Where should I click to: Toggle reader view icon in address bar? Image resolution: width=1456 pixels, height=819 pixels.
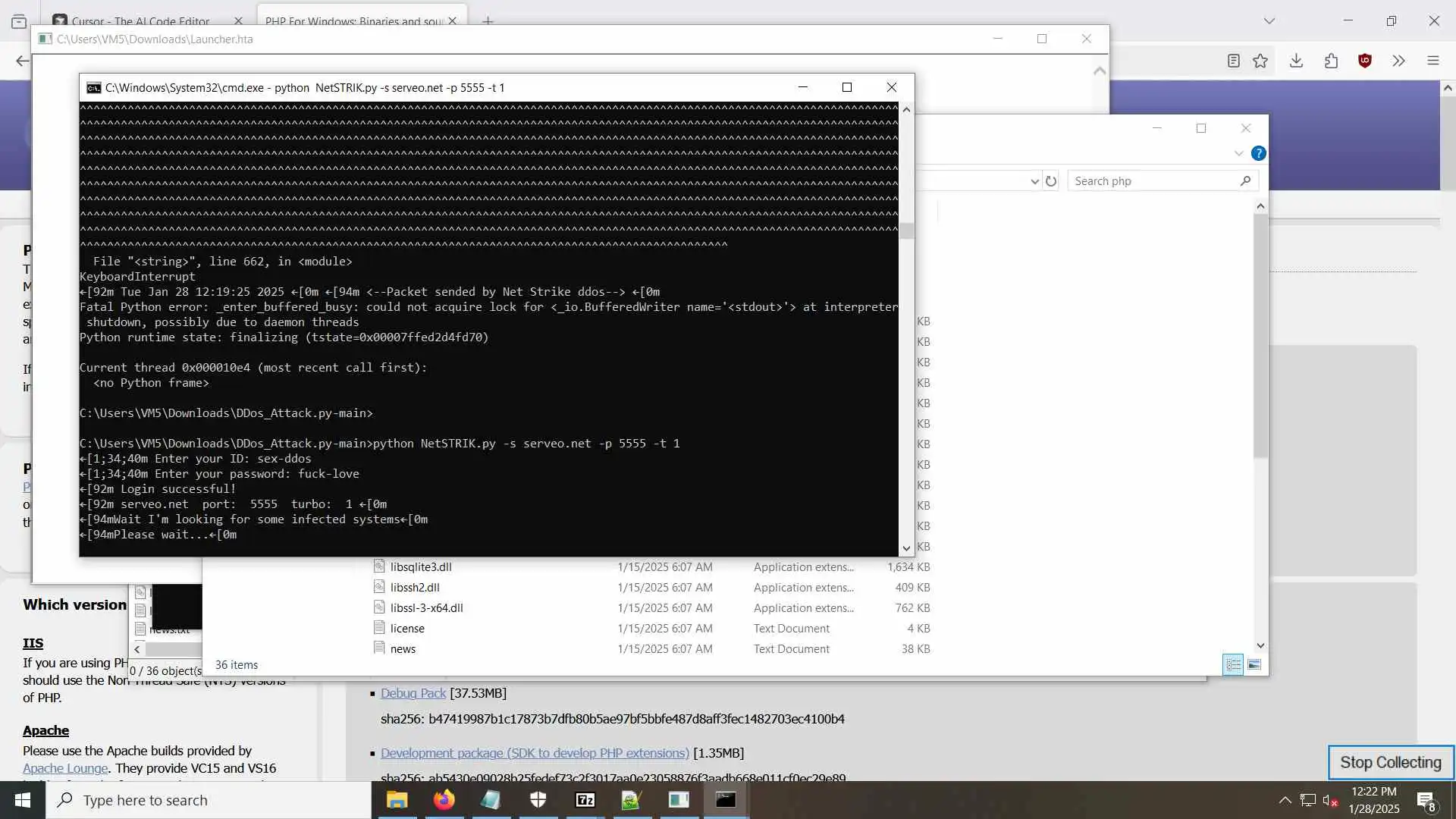tap(1234, 61)
